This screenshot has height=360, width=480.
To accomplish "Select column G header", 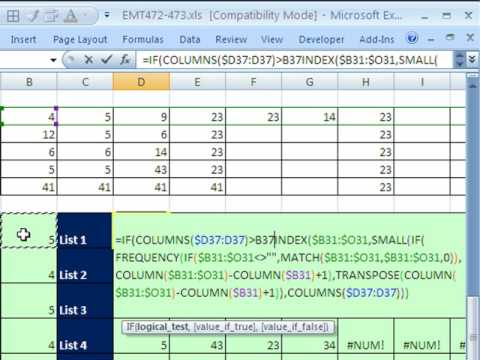I will 310,82.
